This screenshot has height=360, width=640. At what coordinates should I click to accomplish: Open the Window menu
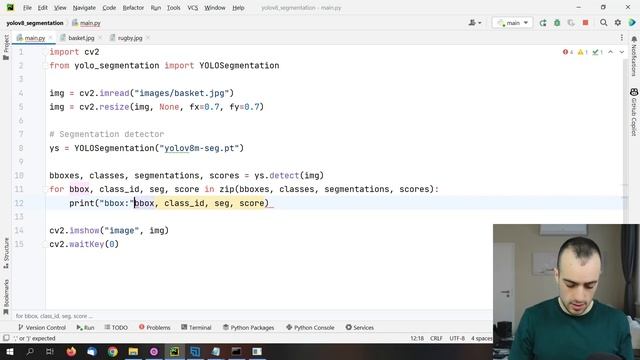pyautogui.click(x=215, y=8)
